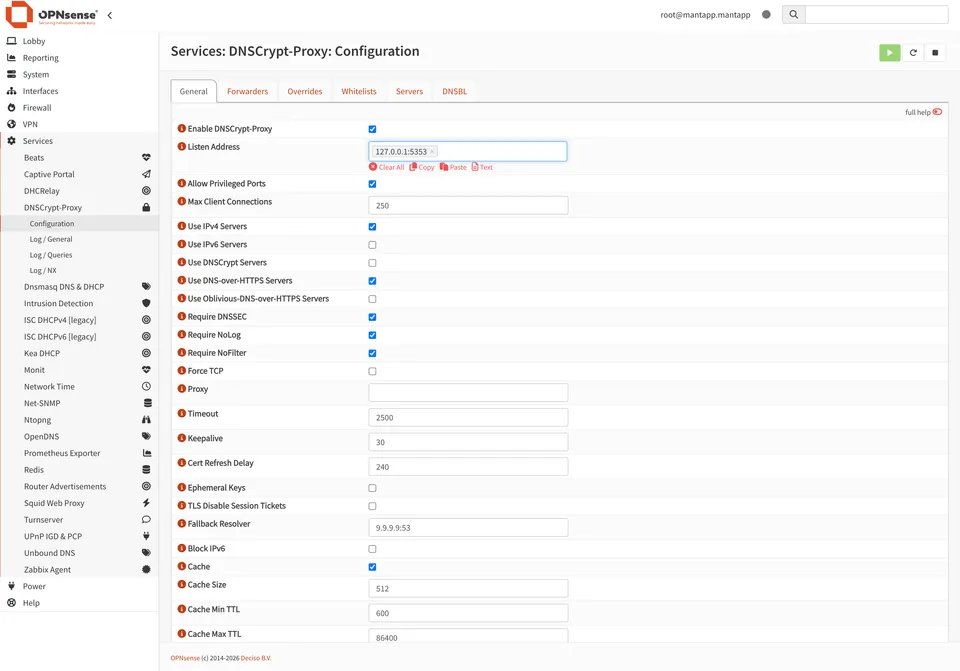Viewport: 960px width, 671px height.
Task: Click the info icon beside Listen Address
Action: point(181,146)
